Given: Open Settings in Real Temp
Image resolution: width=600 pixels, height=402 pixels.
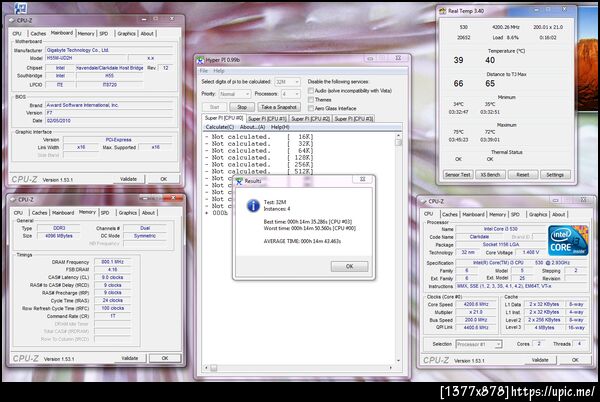Looking at the screenshot, I should tap(555, 174).
